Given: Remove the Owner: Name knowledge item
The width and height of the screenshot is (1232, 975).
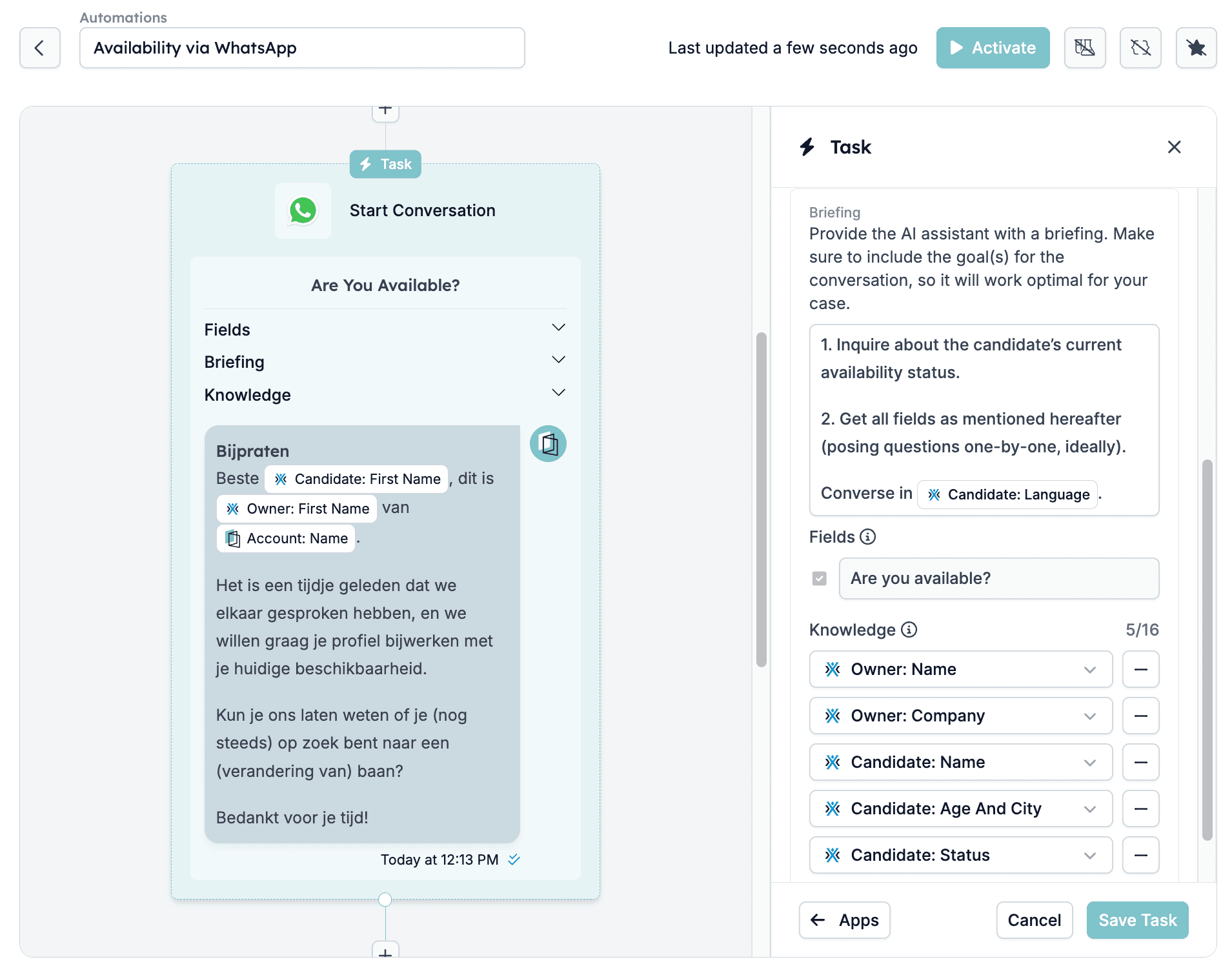Looking at the screenshot, I should 1140,669.
